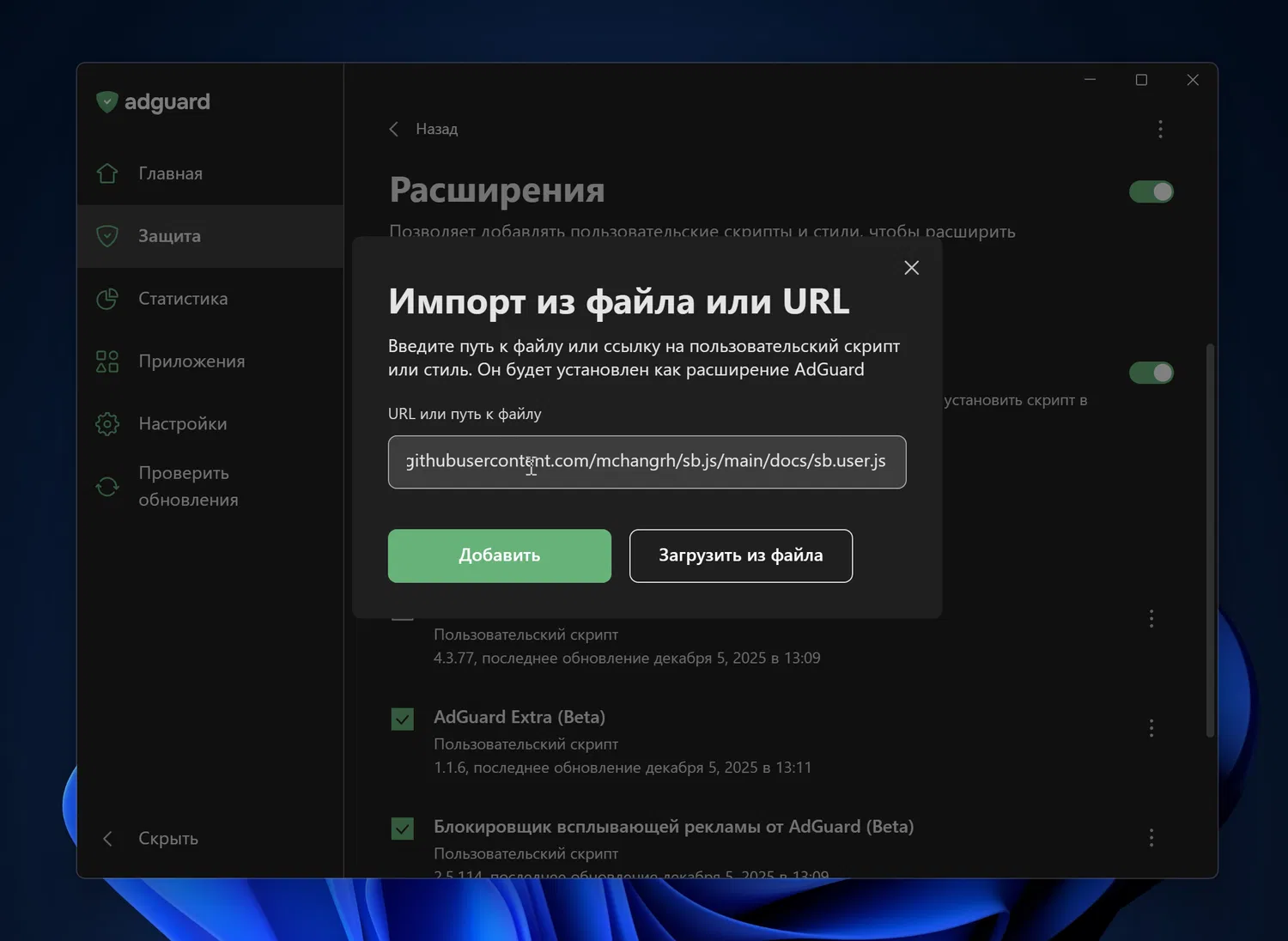Select Проверить обновления in the sidebar

210,487
